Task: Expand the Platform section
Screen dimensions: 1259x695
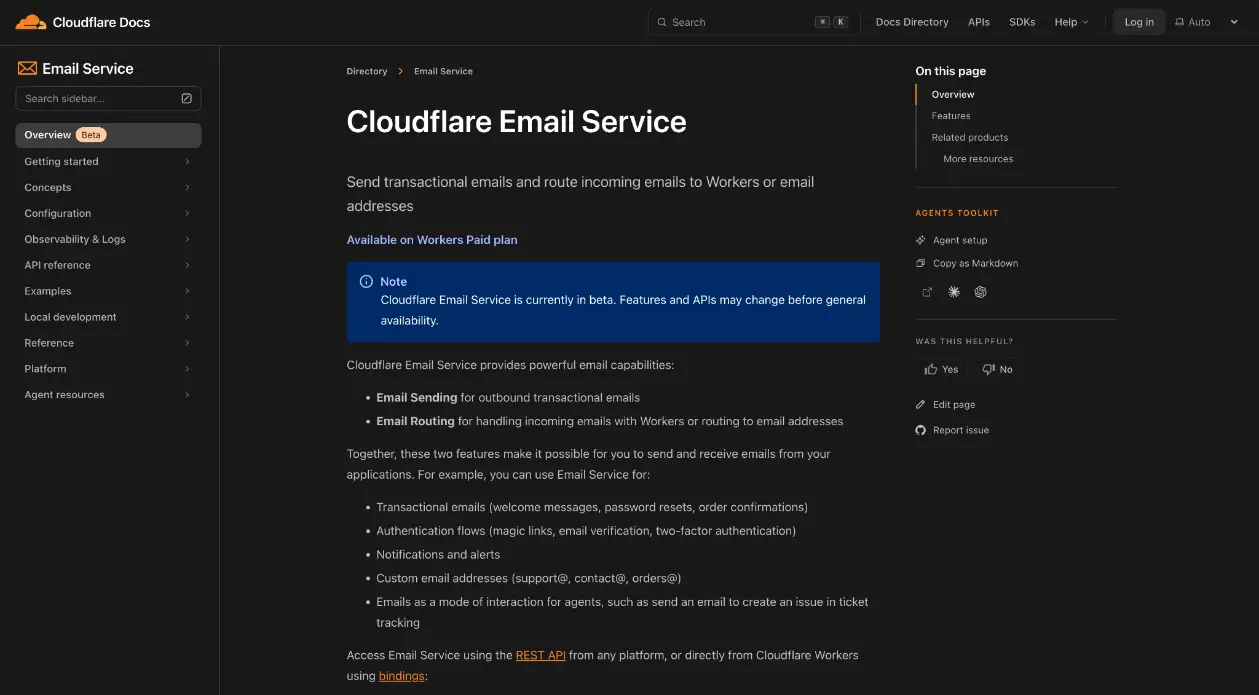Action: coord(108,369)
